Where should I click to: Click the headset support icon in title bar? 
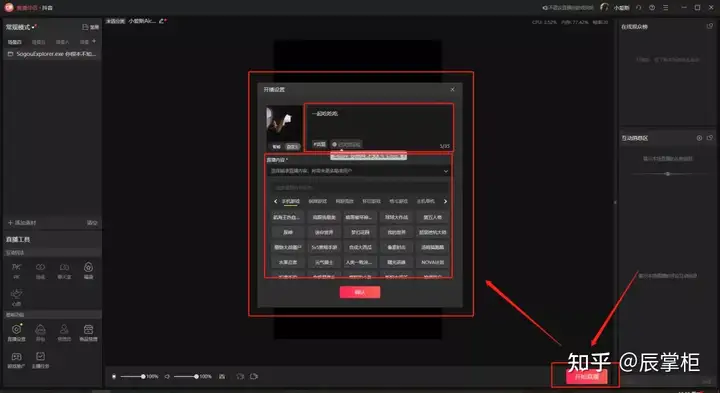pyautogui.click(x=604, y=7)
